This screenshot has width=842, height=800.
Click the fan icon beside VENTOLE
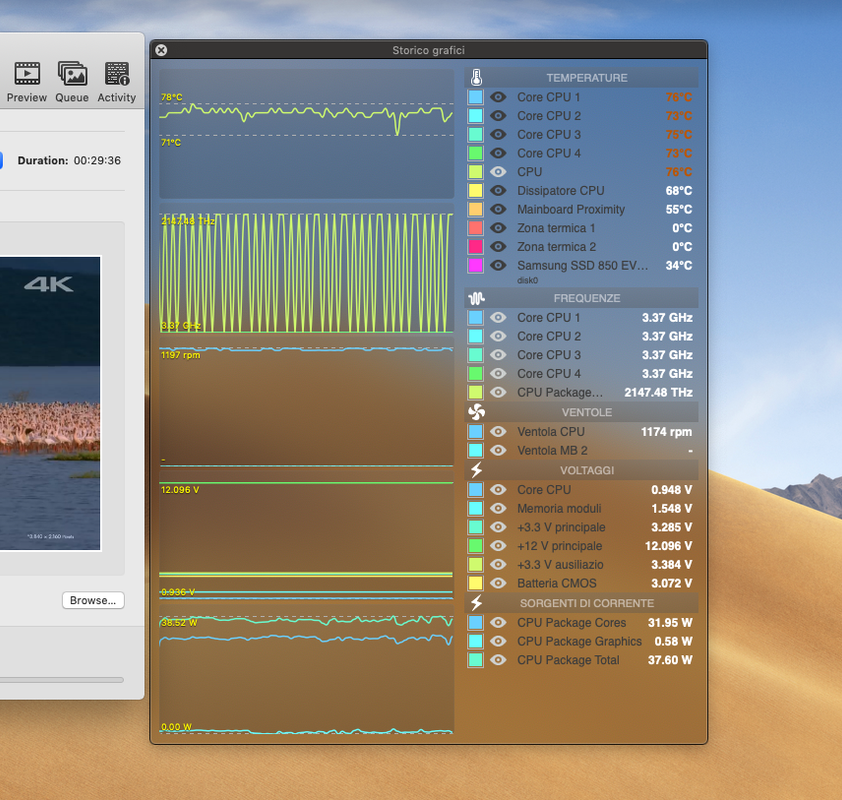pos(476,412)
